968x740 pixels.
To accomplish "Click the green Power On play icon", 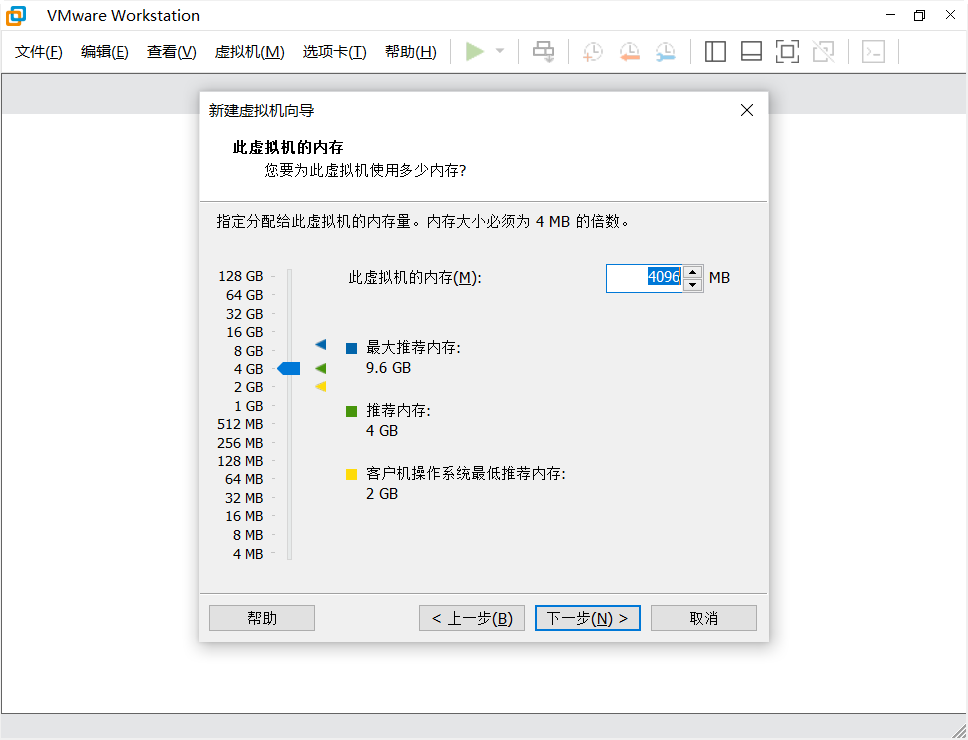I will coord(474,51).
